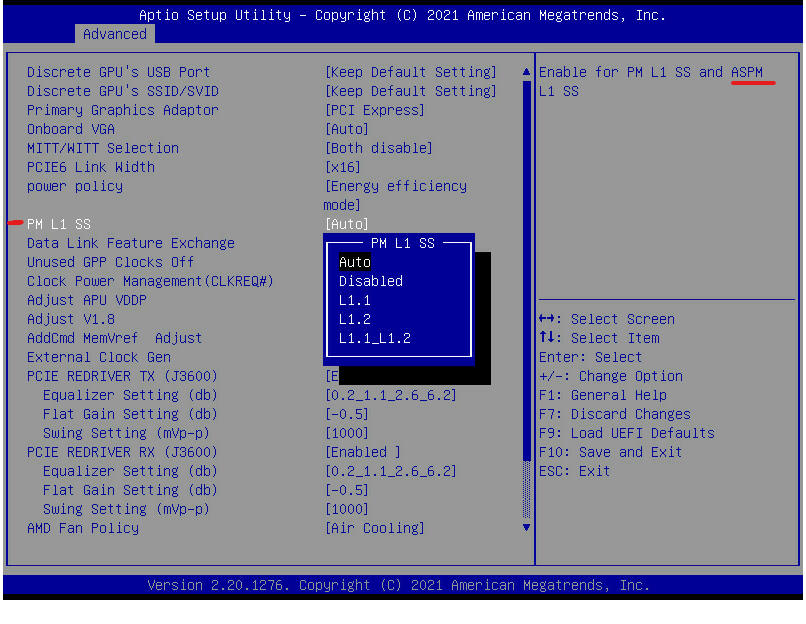Click the Select Screen arrows hint
The image size is (806, 624).
(x=607, y=319)
